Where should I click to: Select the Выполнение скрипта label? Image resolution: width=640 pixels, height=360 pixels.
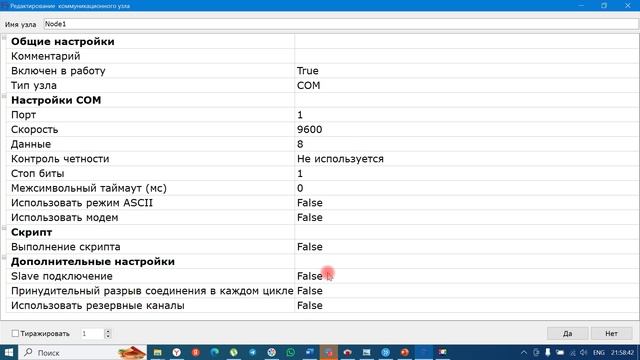[x=66, y=247]
